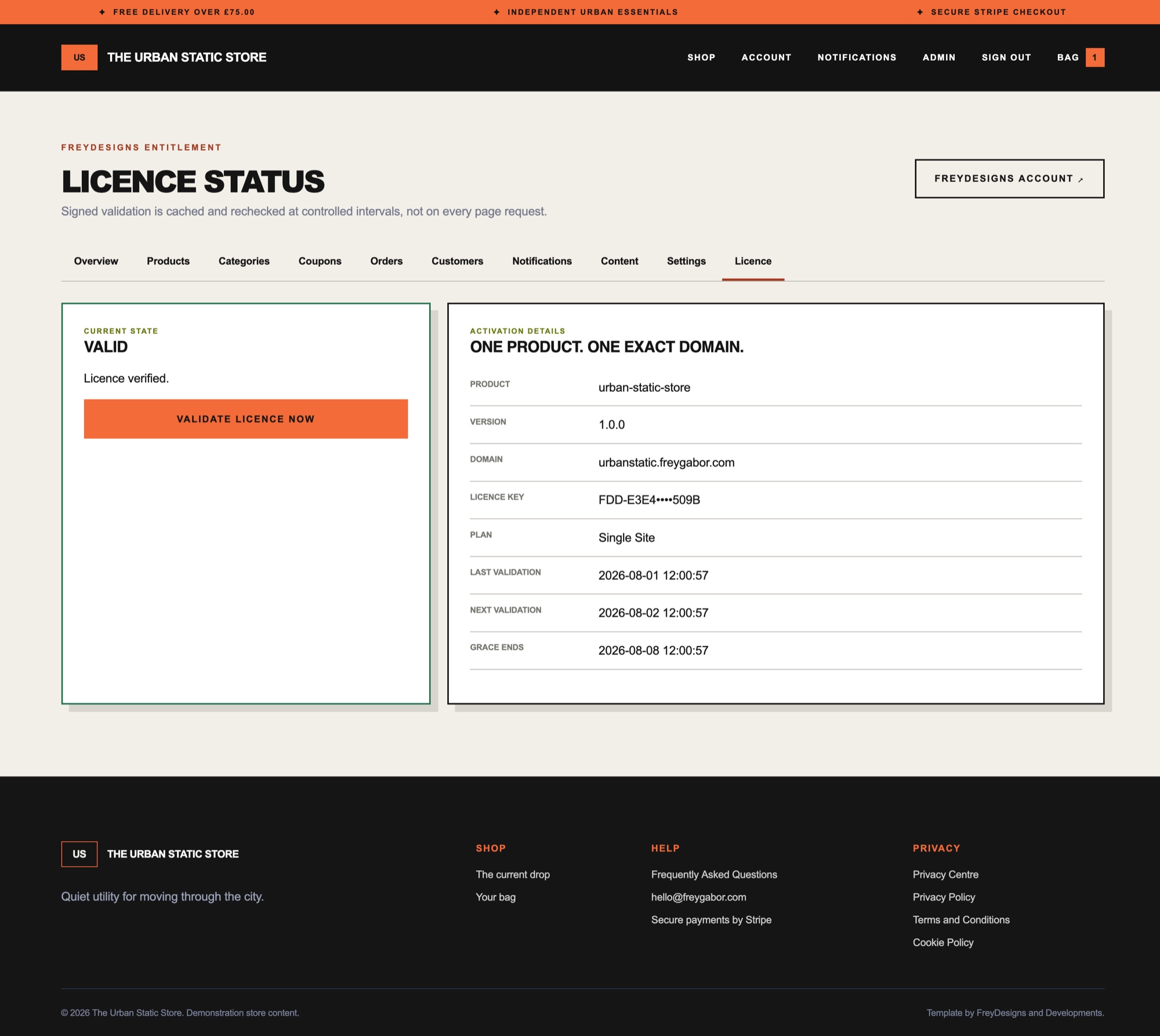Open the Categories admin tab

click(x=244, y=261)
